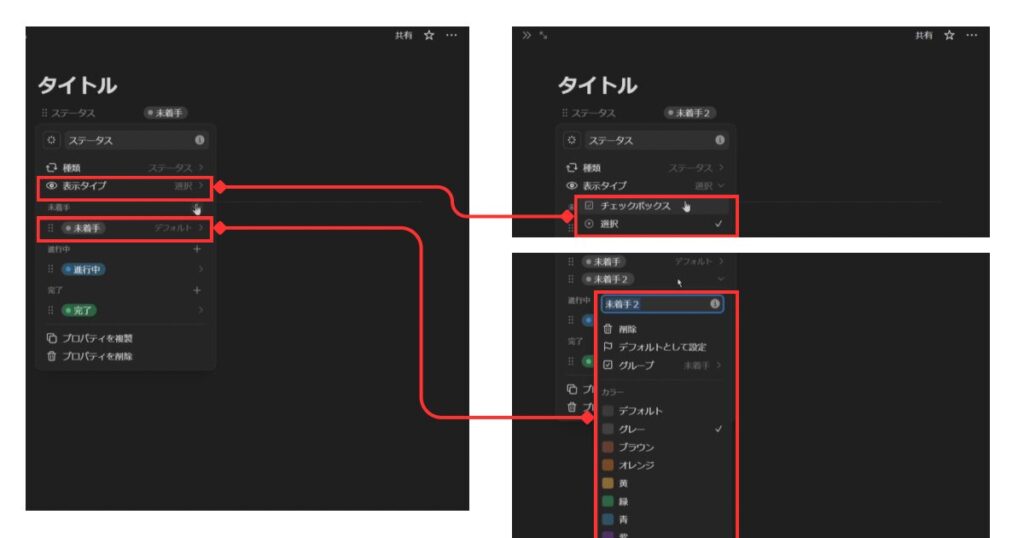Image resolution: width=1024 pixels, height=538 pixels.
Task: Click info icon inside the 未着手2 name field
Action: point(715,304)
